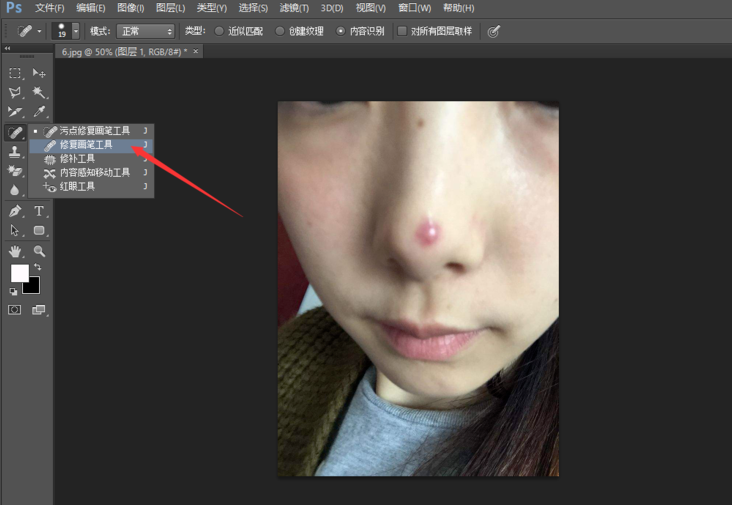
Task: Select the 创建纹理 radio option
Action: tap(280, 31)
